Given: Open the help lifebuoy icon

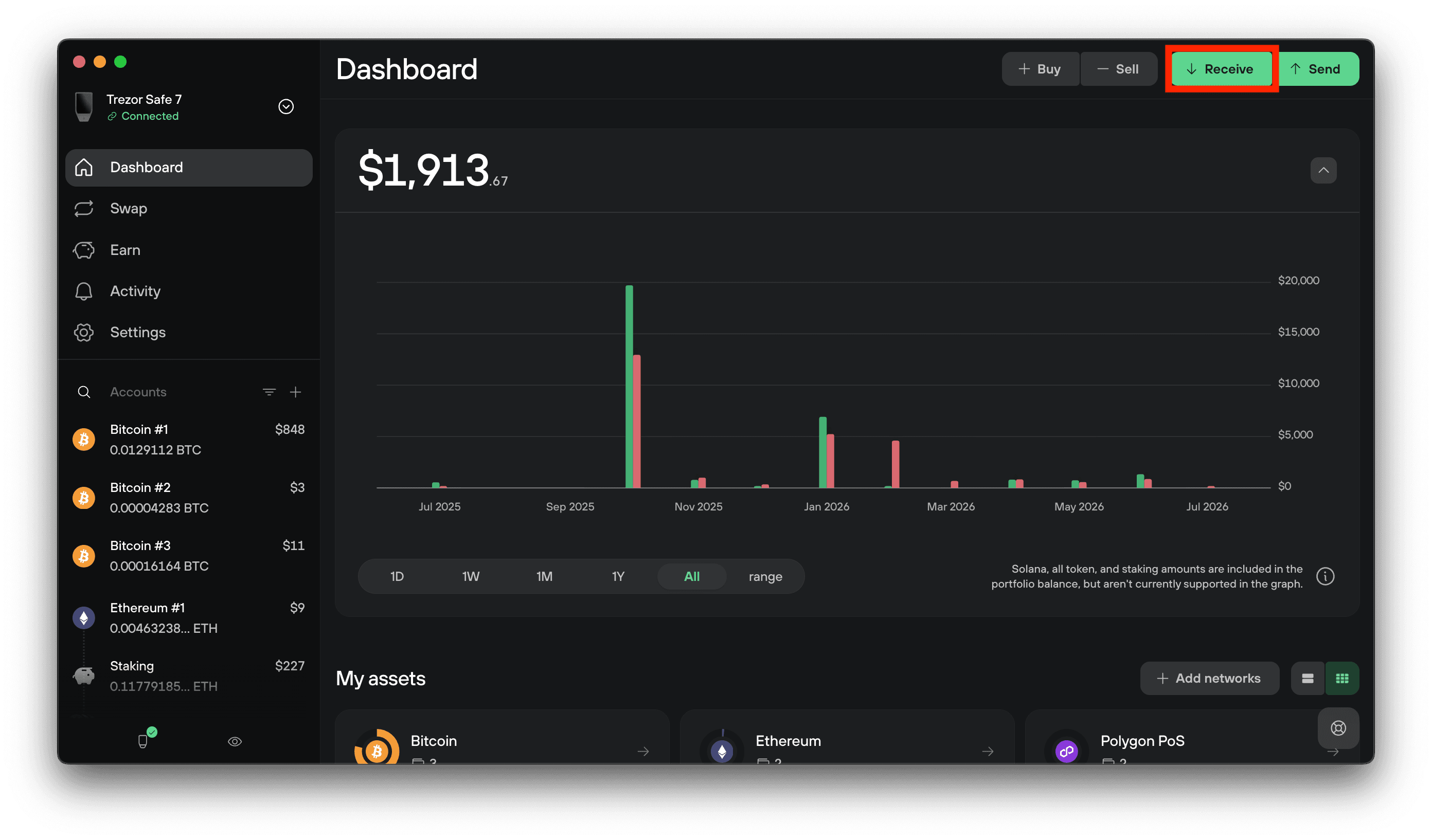Looking at the screenshot, I should pyautogui.click(x=1338, y=728).
